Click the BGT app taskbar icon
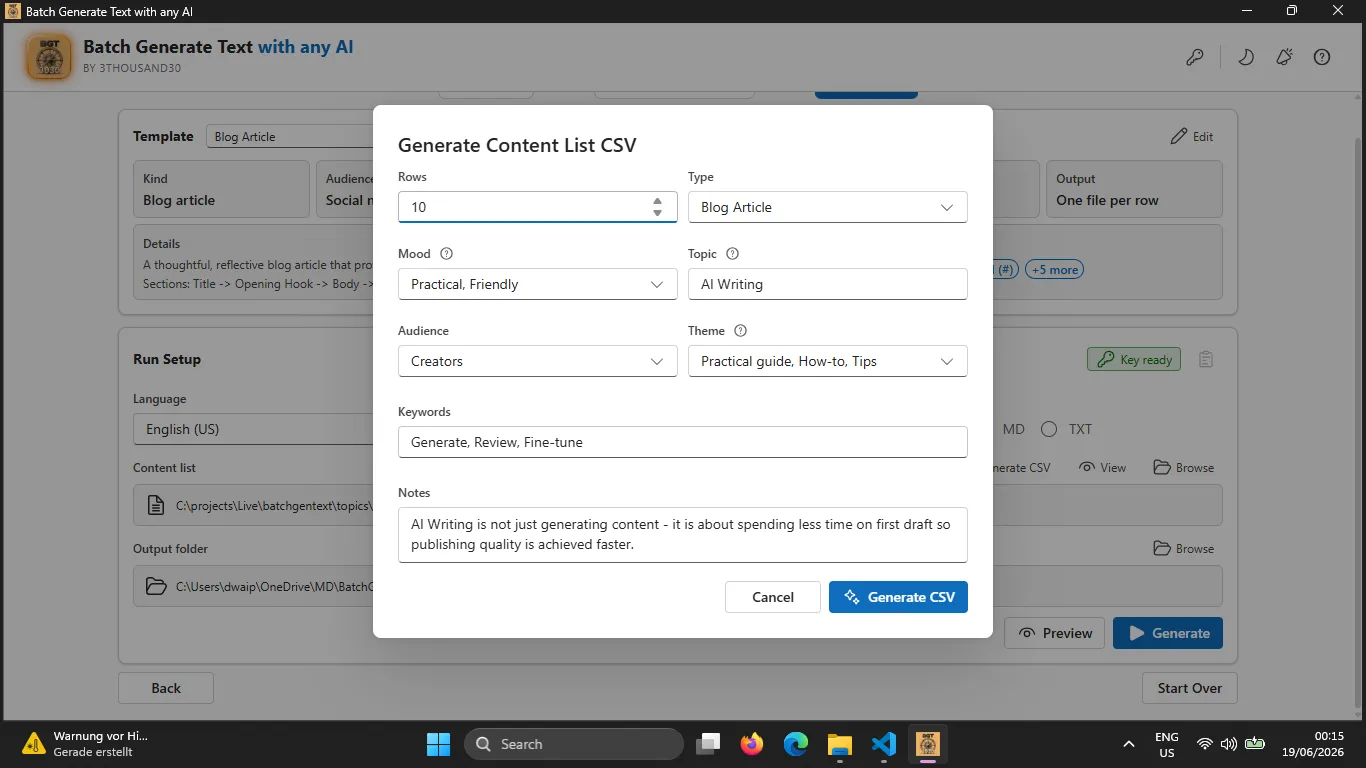The height and width of the screenshot is (768, 1366). tap(927, 744)
